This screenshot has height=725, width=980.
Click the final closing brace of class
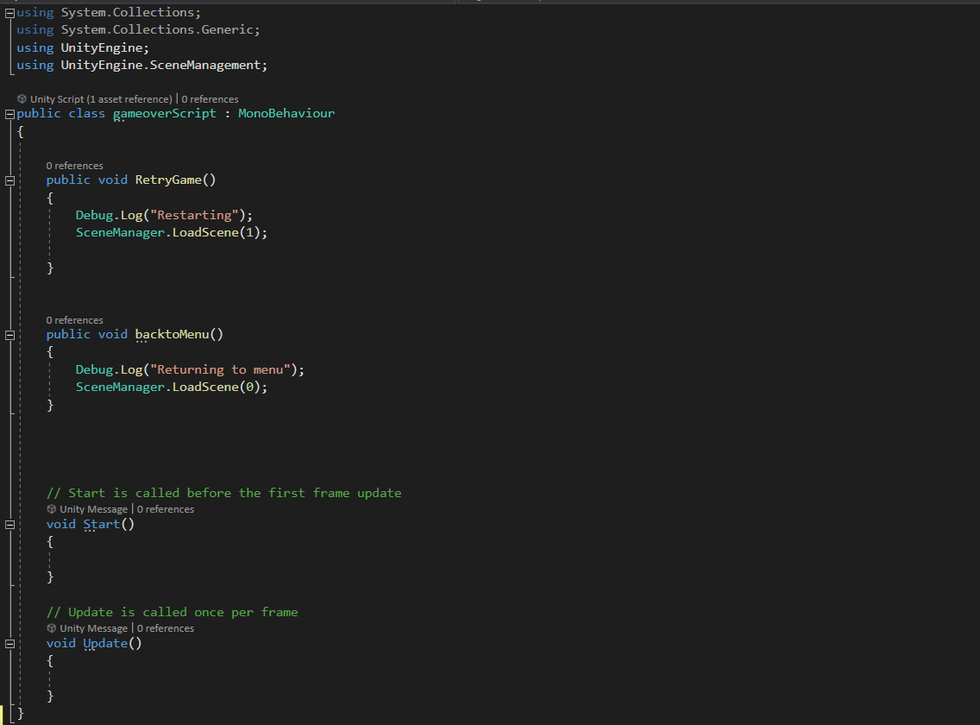[20, 713]
